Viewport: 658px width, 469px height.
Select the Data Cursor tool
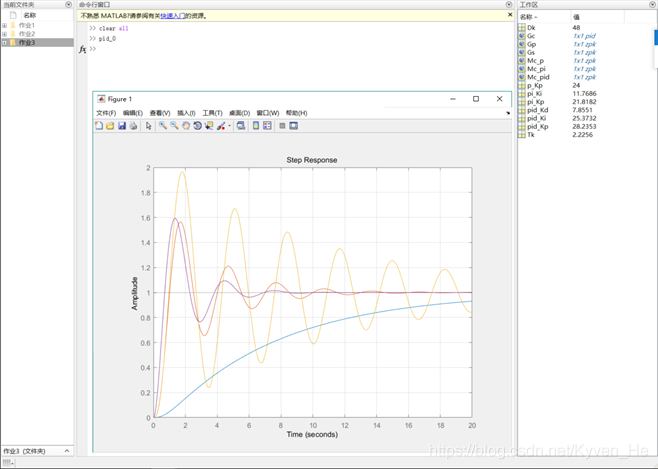point(209,125)
